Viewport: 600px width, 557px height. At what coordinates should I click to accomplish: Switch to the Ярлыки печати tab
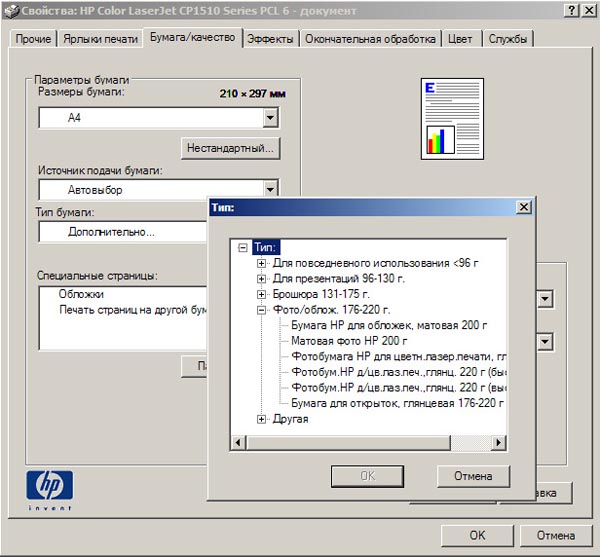coord(100,39)
